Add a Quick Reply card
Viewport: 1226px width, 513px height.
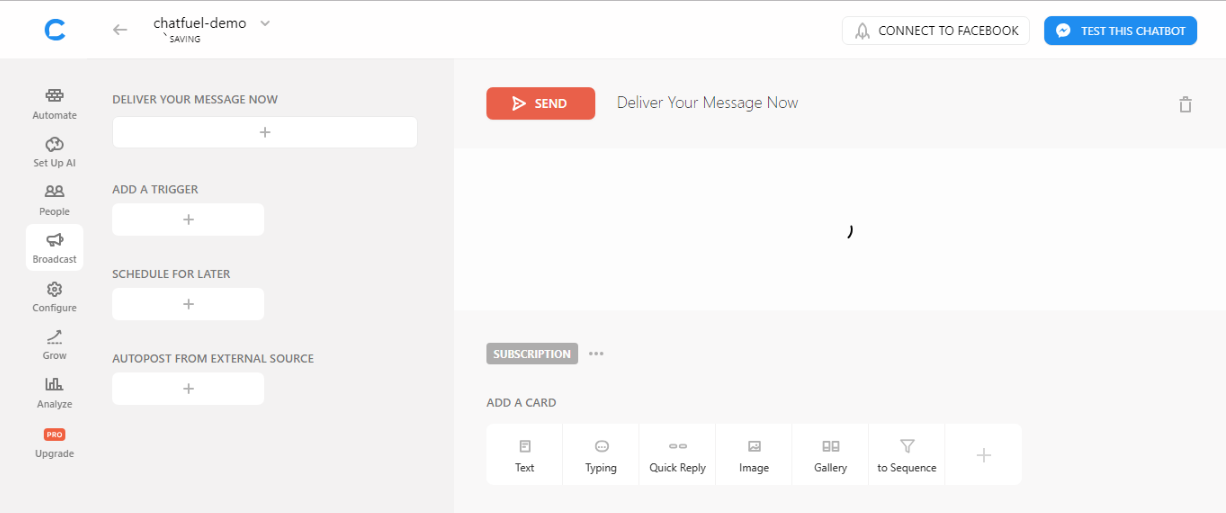[677, 455]
